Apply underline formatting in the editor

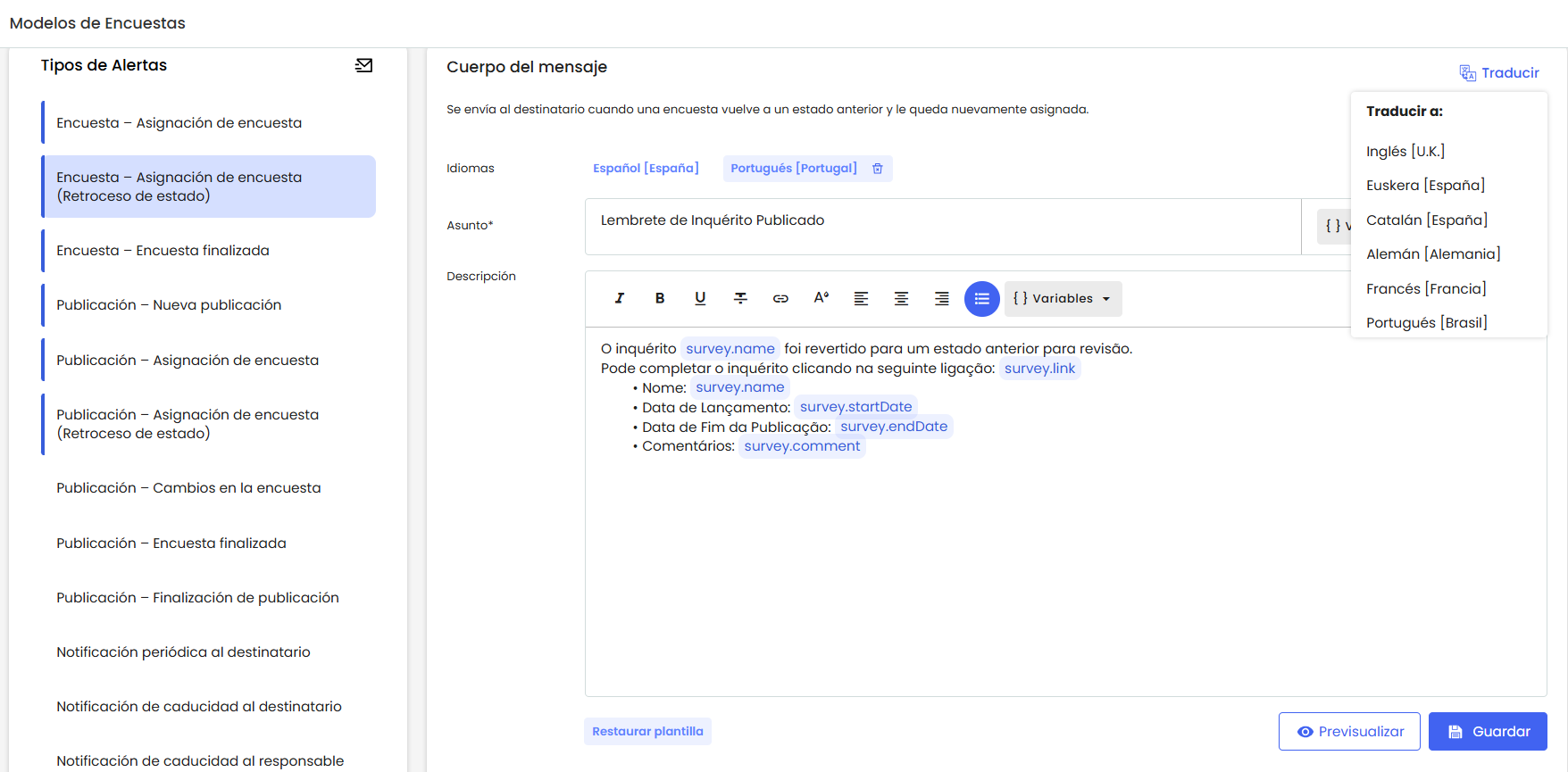click(700, 298)
